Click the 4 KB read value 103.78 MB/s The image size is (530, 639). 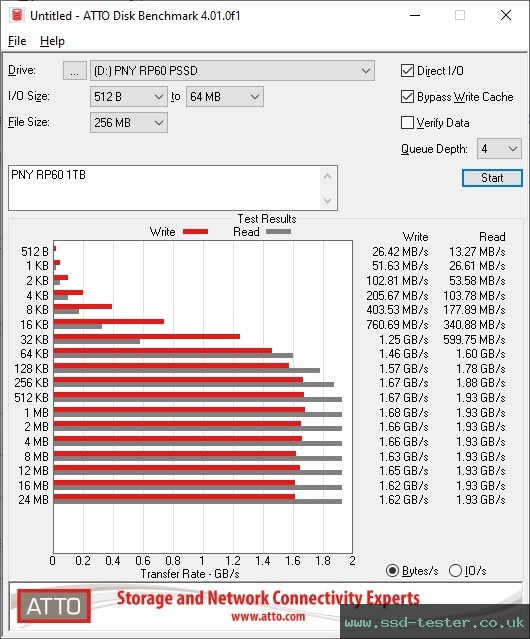point(474,295)
